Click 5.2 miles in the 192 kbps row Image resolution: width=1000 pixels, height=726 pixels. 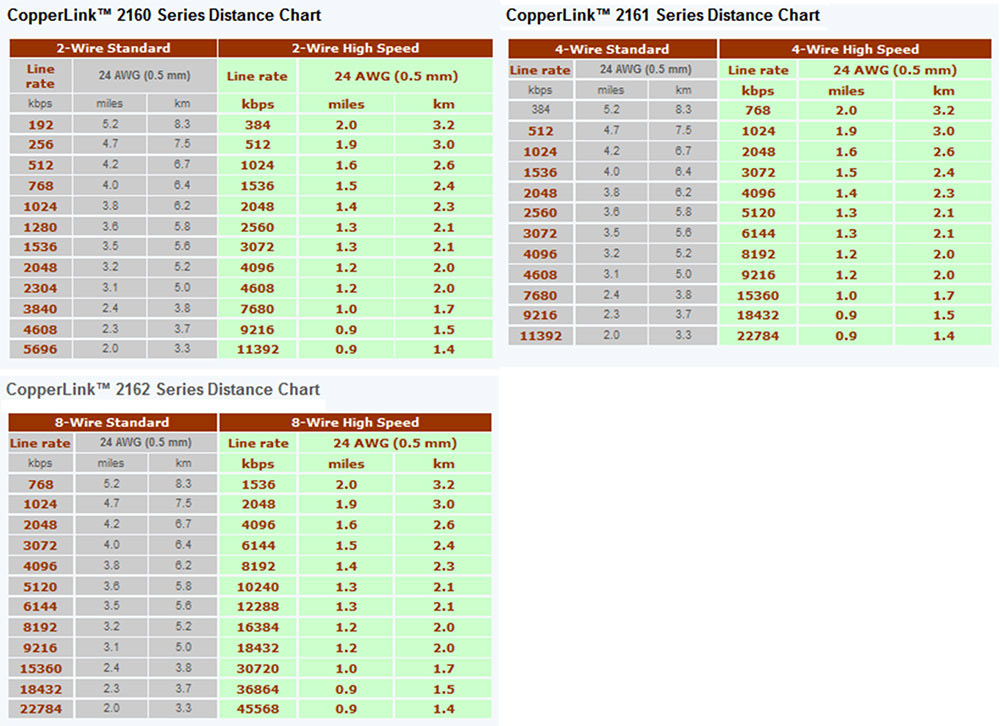click(x=110, y=124)
